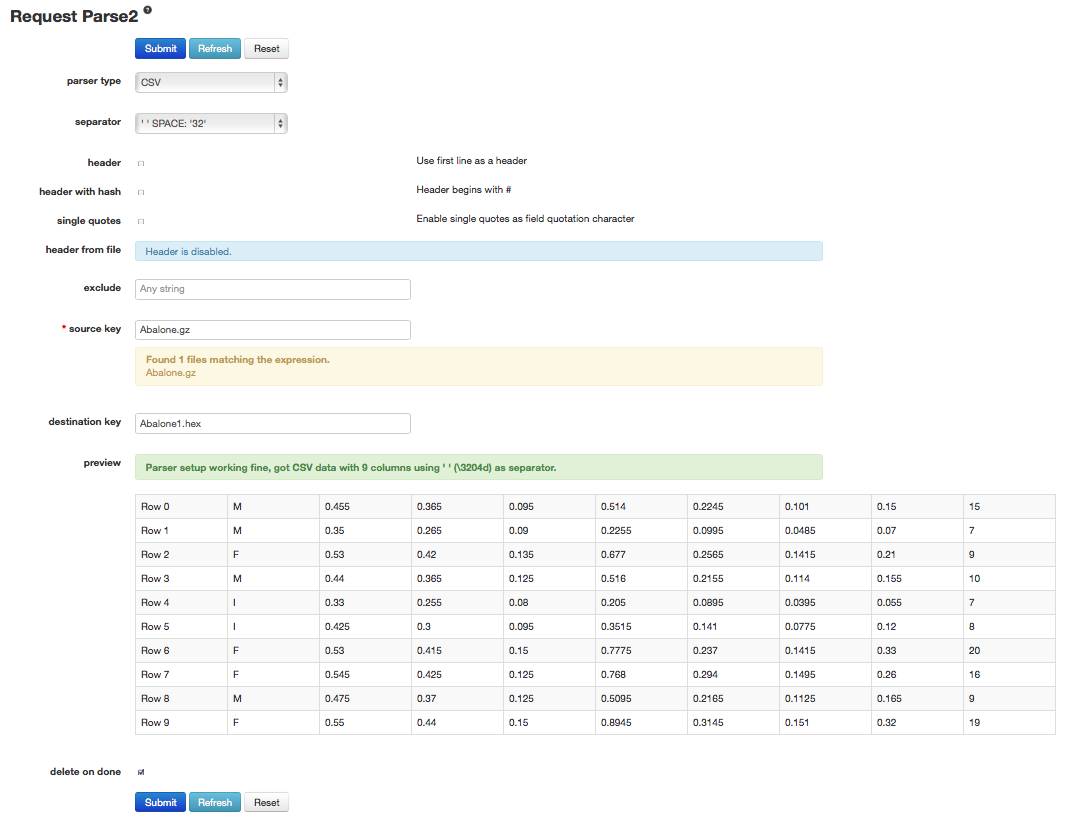The height and width of the screenshot is (825, 1069).
Task: Toggle the header with hash checkbox
Action: pyautogui.click(x=141, y=192)
